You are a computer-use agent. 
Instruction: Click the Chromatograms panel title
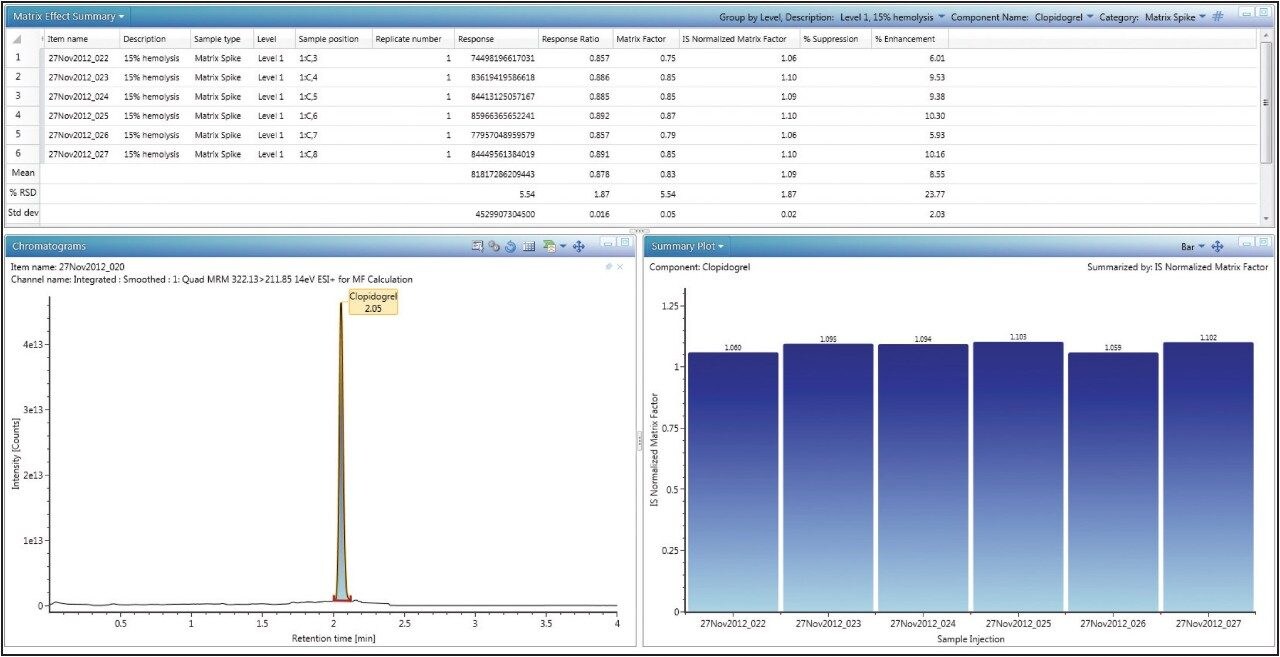[49, 246]
